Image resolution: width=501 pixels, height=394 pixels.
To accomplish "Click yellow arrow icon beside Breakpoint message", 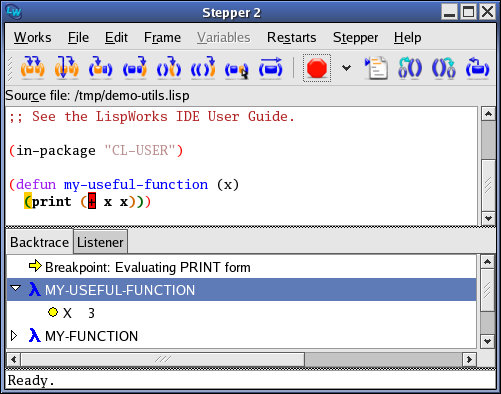I will click(x=35, y=266).
